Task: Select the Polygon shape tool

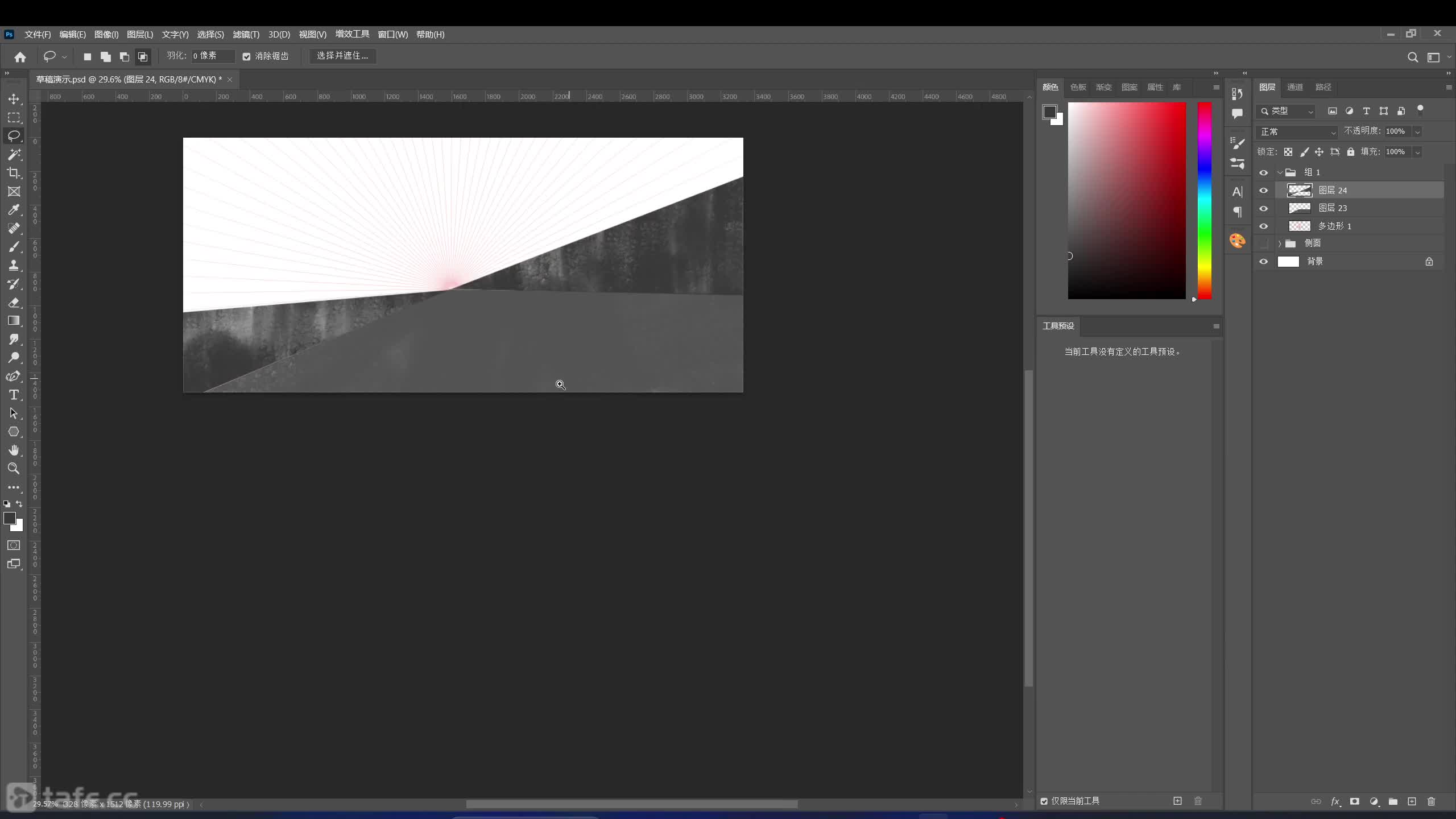Action: pos(14,432)
